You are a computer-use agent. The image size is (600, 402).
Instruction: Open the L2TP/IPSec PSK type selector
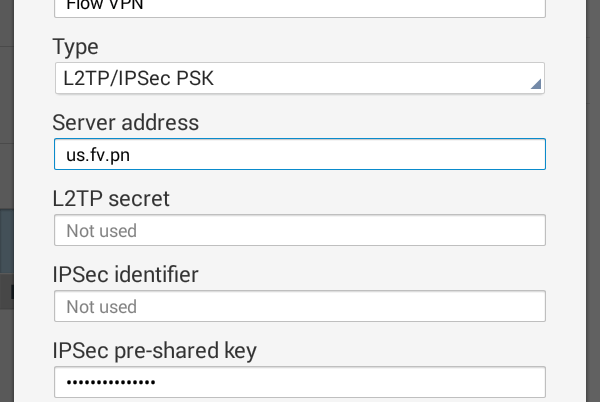[298, 79]
